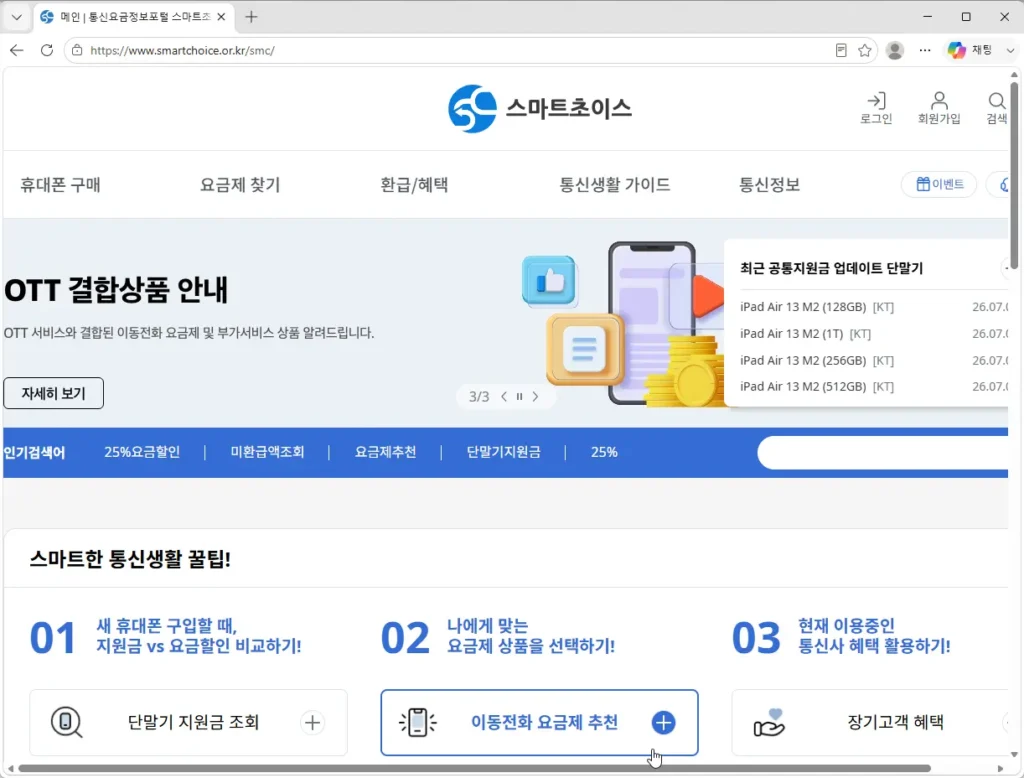The image size is (1024, 778).
Task: Click the 스마트초이스 logo
Action: [x=539, y=108]
